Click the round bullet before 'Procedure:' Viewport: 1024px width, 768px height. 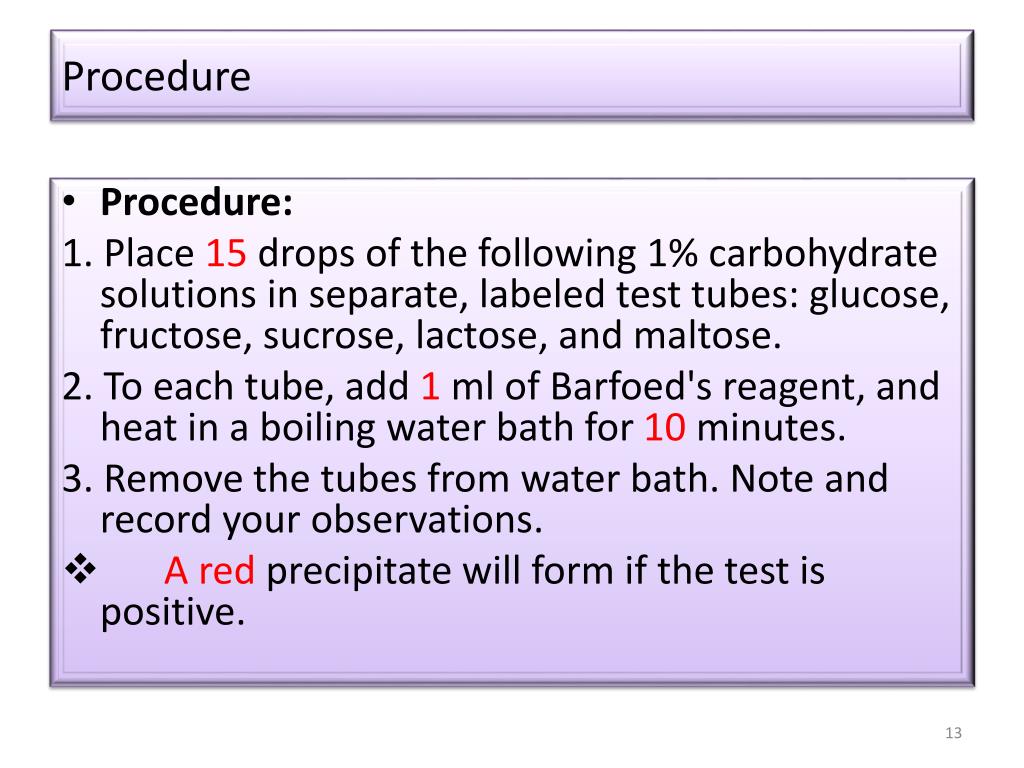(69, 202)
